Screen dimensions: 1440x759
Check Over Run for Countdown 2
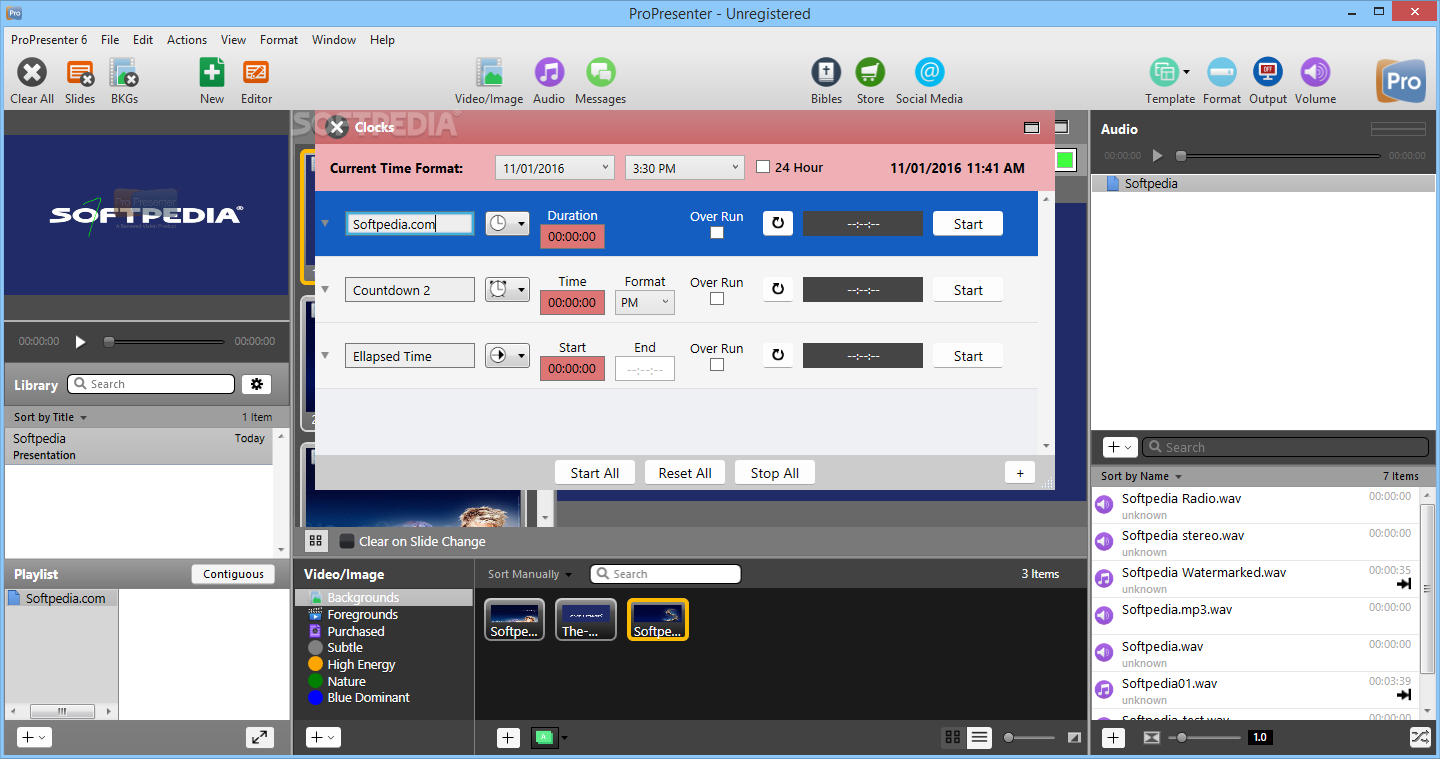click(717, 299)
